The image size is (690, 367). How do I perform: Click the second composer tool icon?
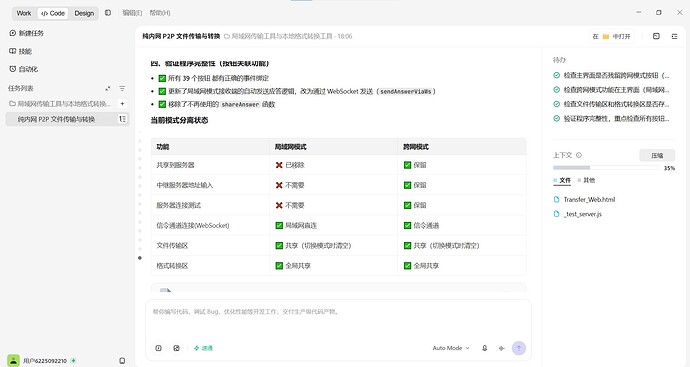pyautogui.click(x=176, y=348)
